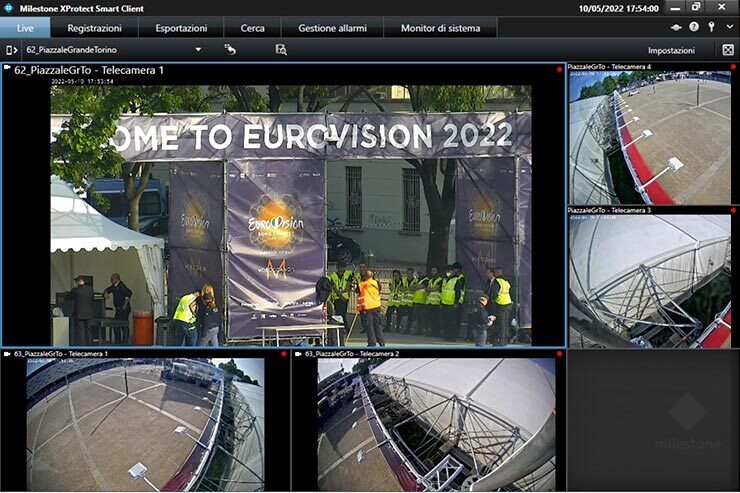This screenshot has height=493, width=740.
Task: Click the camera search icon in toolbar
Action: pyautogui.click(x=281, y=49)
